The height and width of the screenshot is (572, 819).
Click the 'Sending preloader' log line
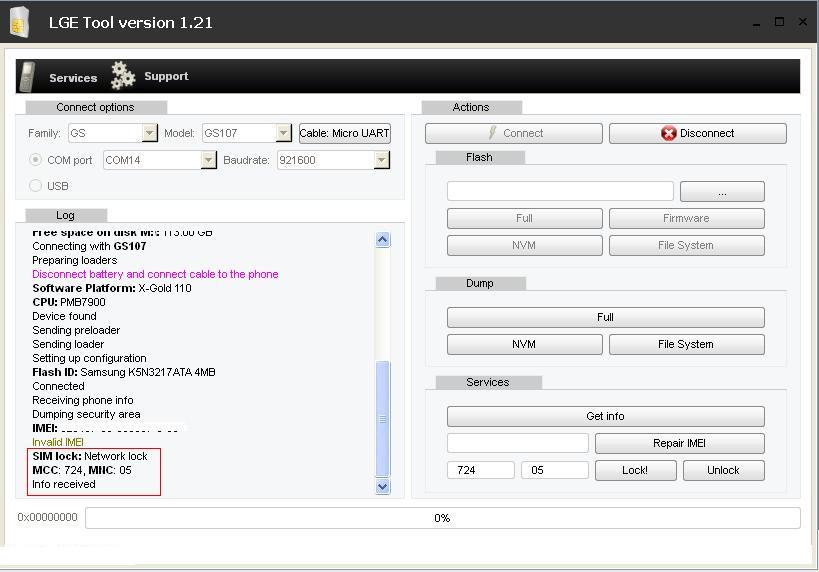(x=76, y=330)
